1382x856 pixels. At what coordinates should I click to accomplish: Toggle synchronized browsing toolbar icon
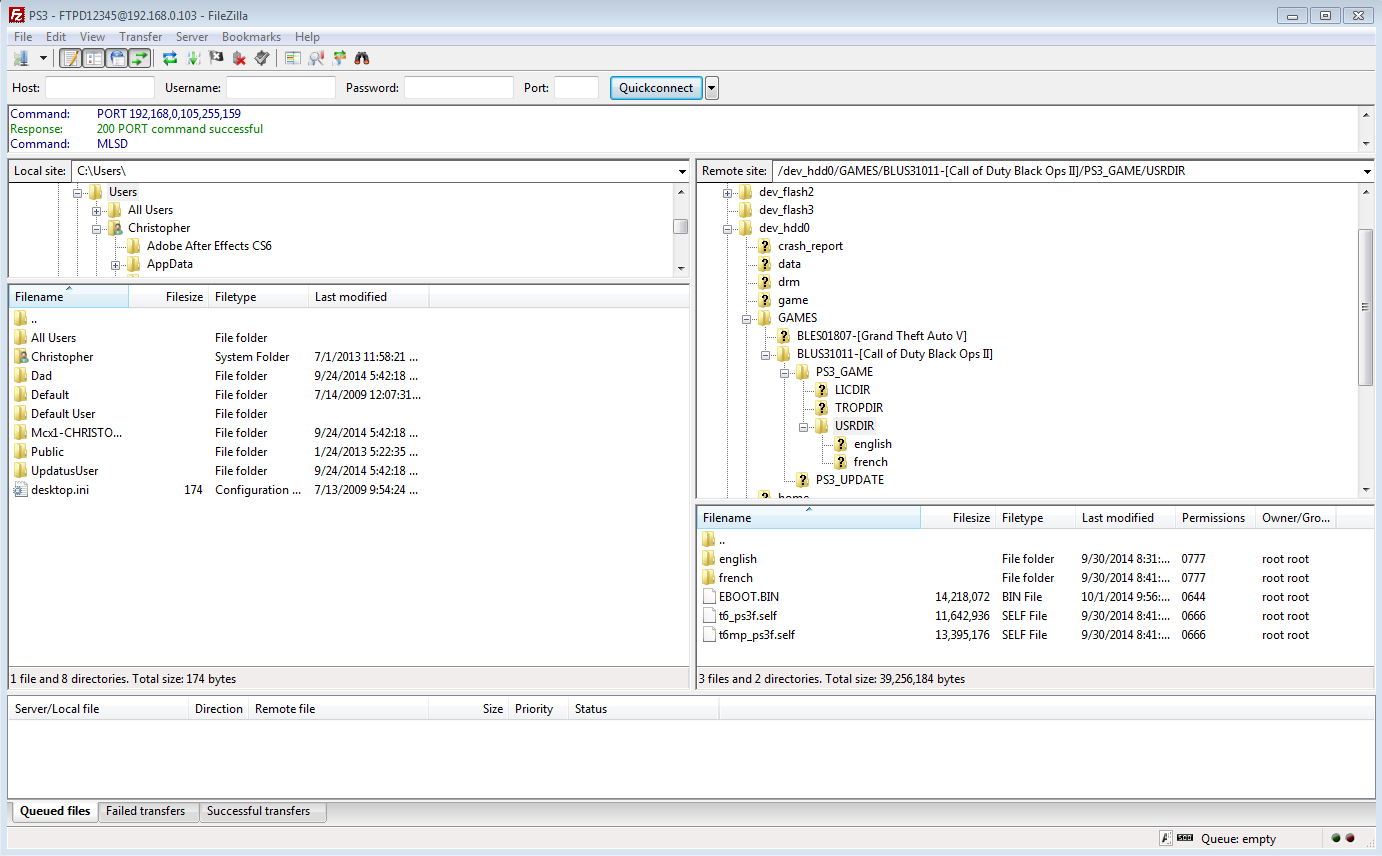point(339,58)
